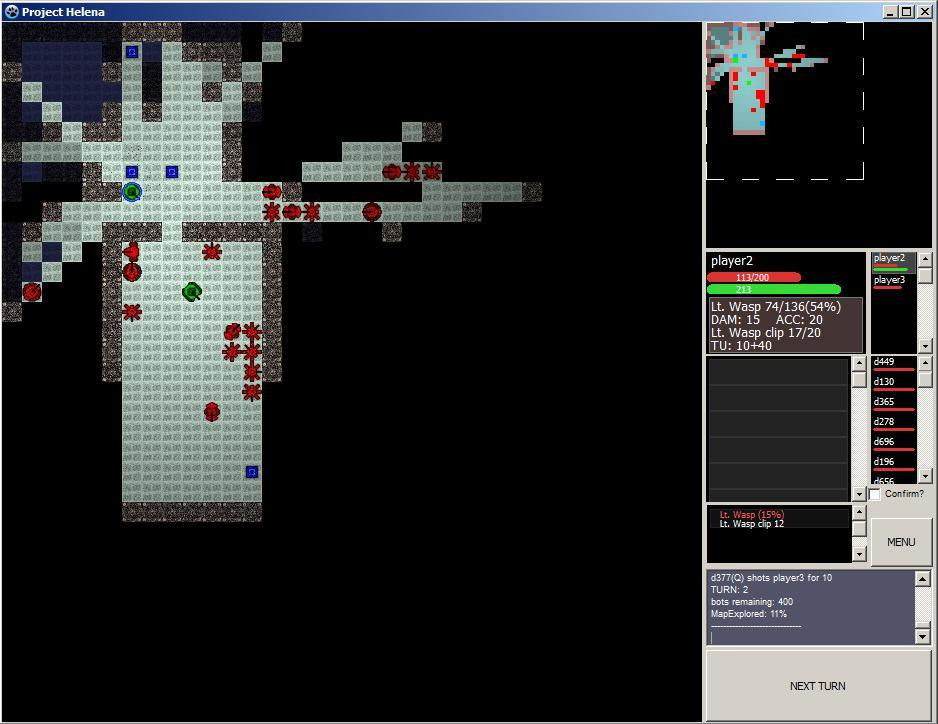Click the "bots remaining: 400" log line
This screenshot has height=724, width=938.
752,602
